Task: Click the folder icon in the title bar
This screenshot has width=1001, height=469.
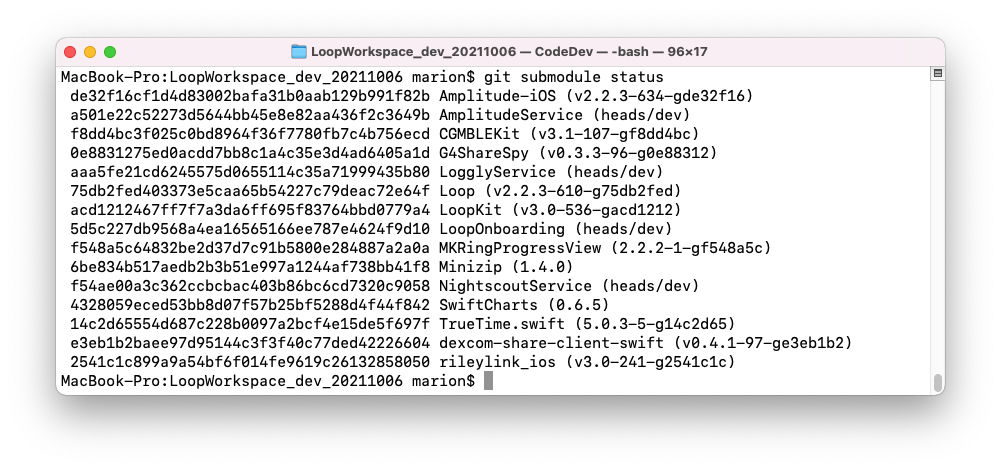Action: click(x=298, y=52)
